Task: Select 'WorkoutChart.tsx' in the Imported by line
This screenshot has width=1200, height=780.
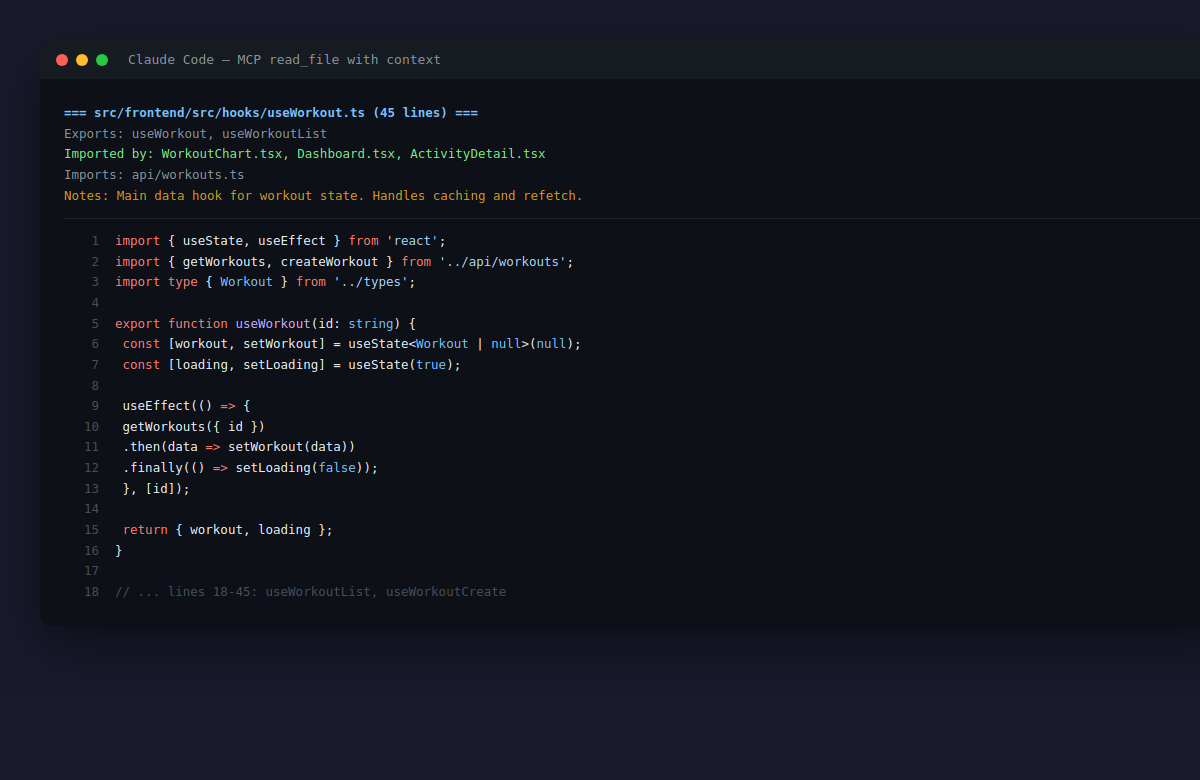Action: [221, 154]
